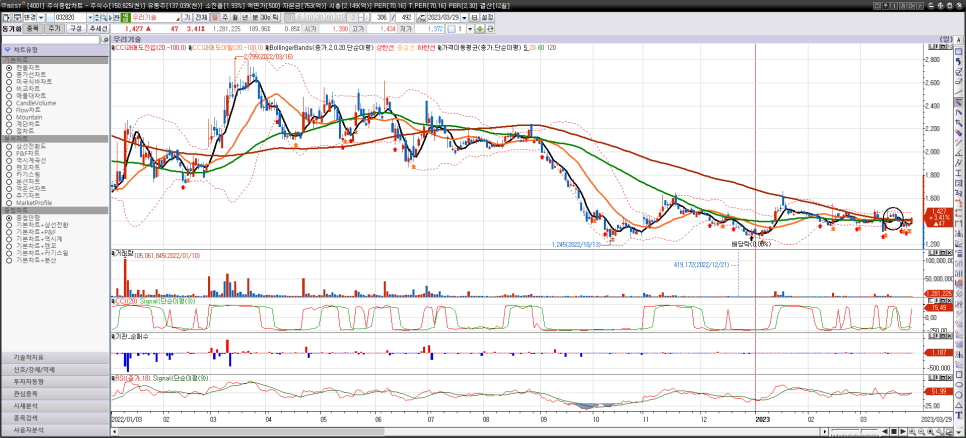Switch to weekly period with 주 button

point(225,18)
